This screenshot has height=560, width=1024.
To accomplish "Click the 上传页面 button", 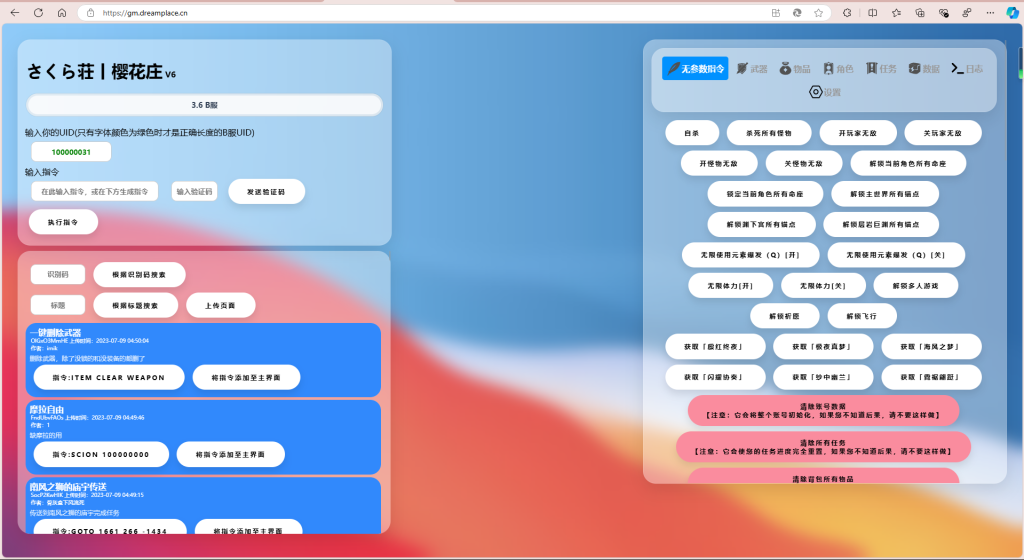I will coord(221,305).
